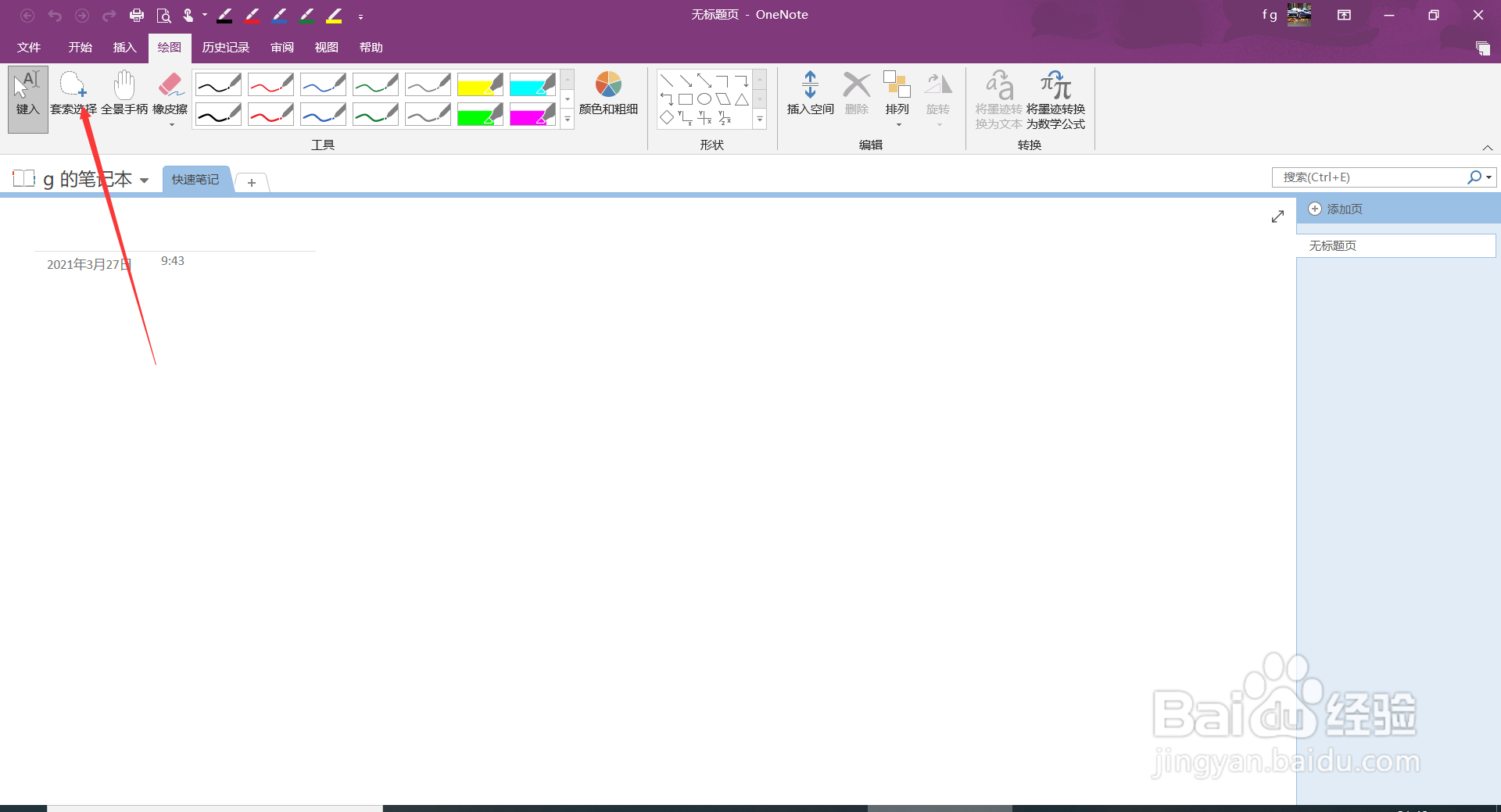Open the search scope dropdown arrow
1501x812 pixels.
click(1488, 177)
